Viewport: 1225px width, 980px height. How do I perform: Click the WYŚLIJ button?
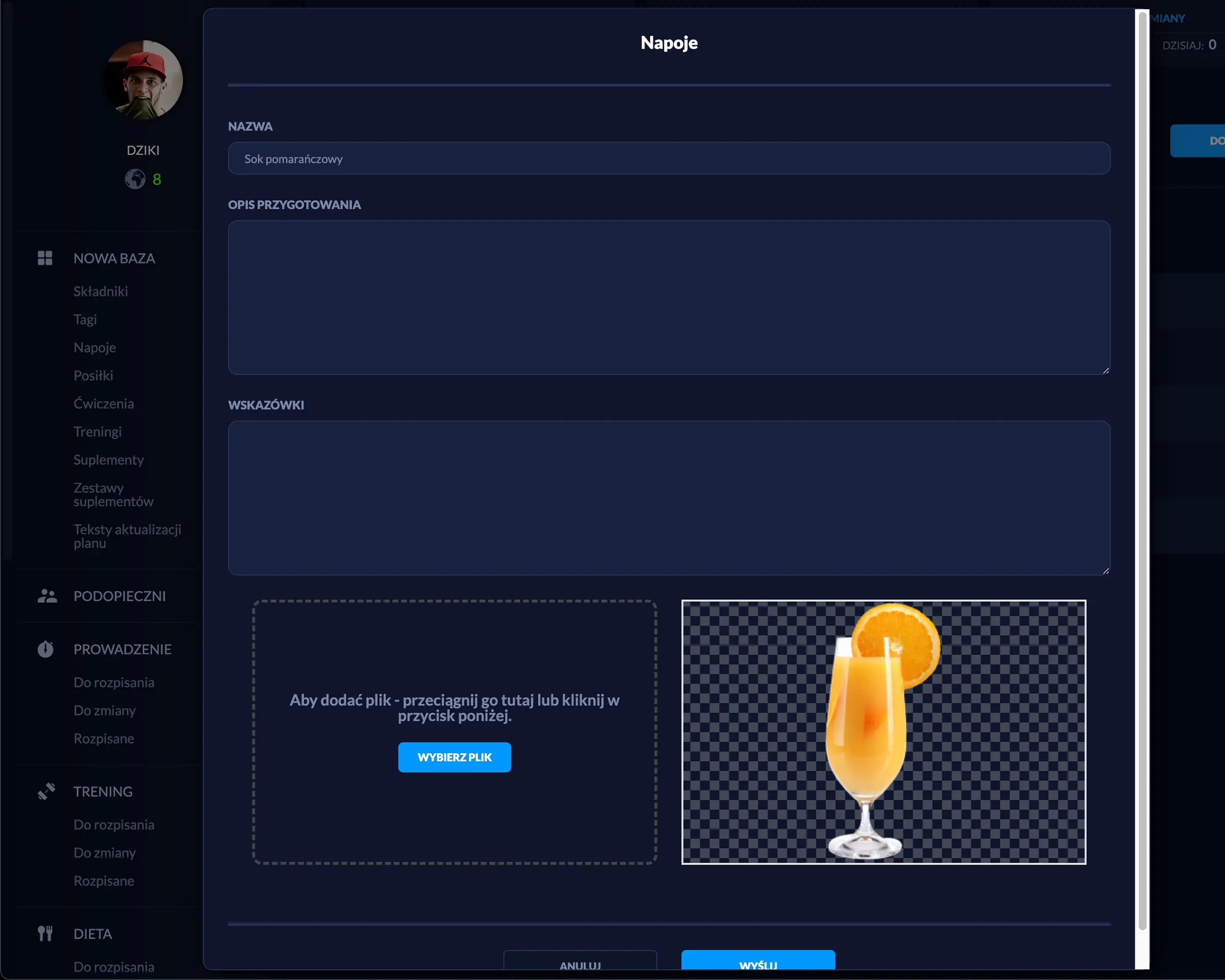tap(758, 961)
